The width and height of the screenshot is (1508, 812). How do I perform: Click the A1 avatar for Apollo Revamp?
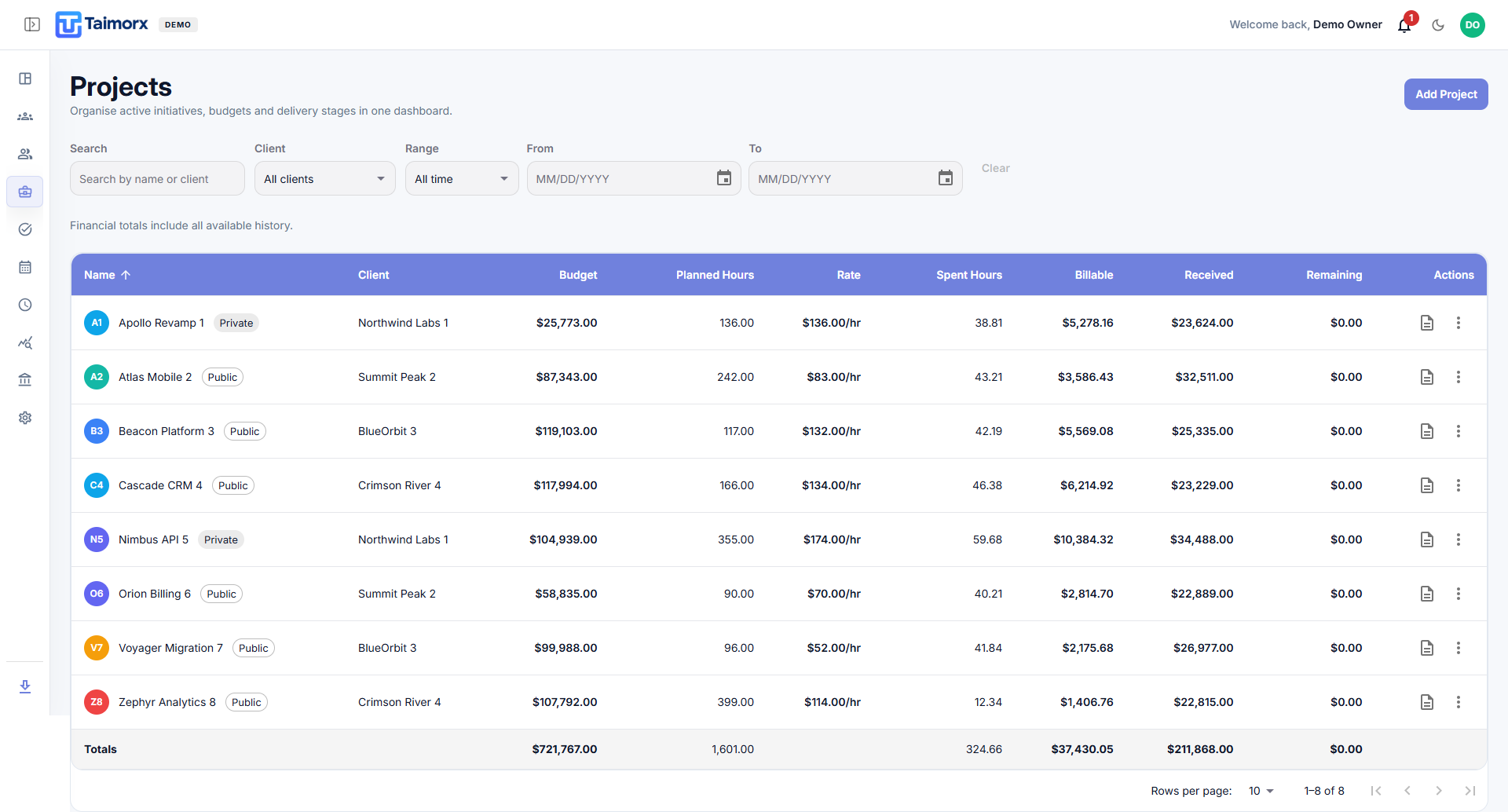[x=97, y=323]
